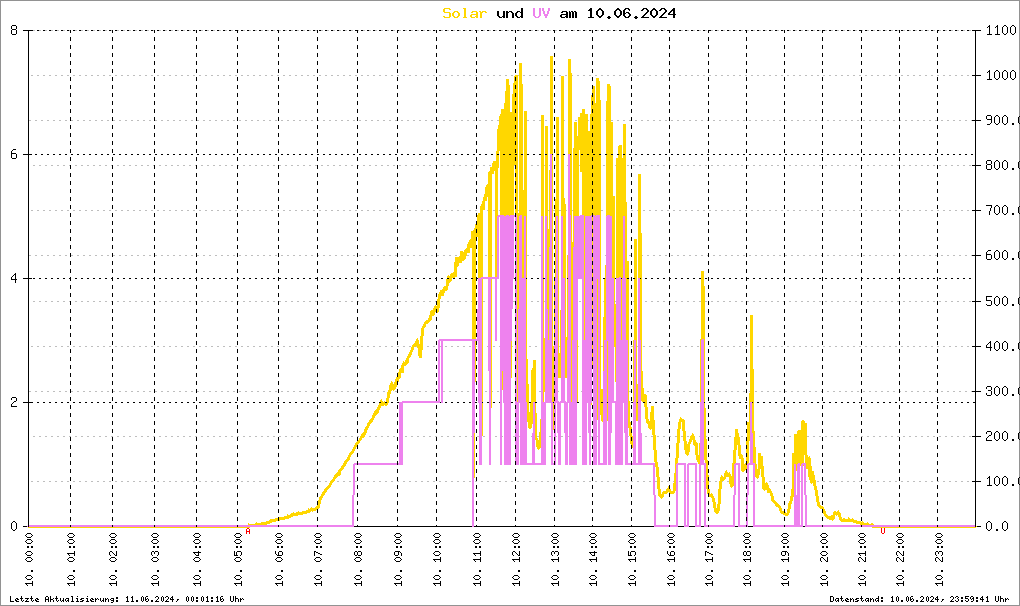Click the 'Datenstand' timestamp text
Screen dimensions: 1020x606
click(919, 599)
